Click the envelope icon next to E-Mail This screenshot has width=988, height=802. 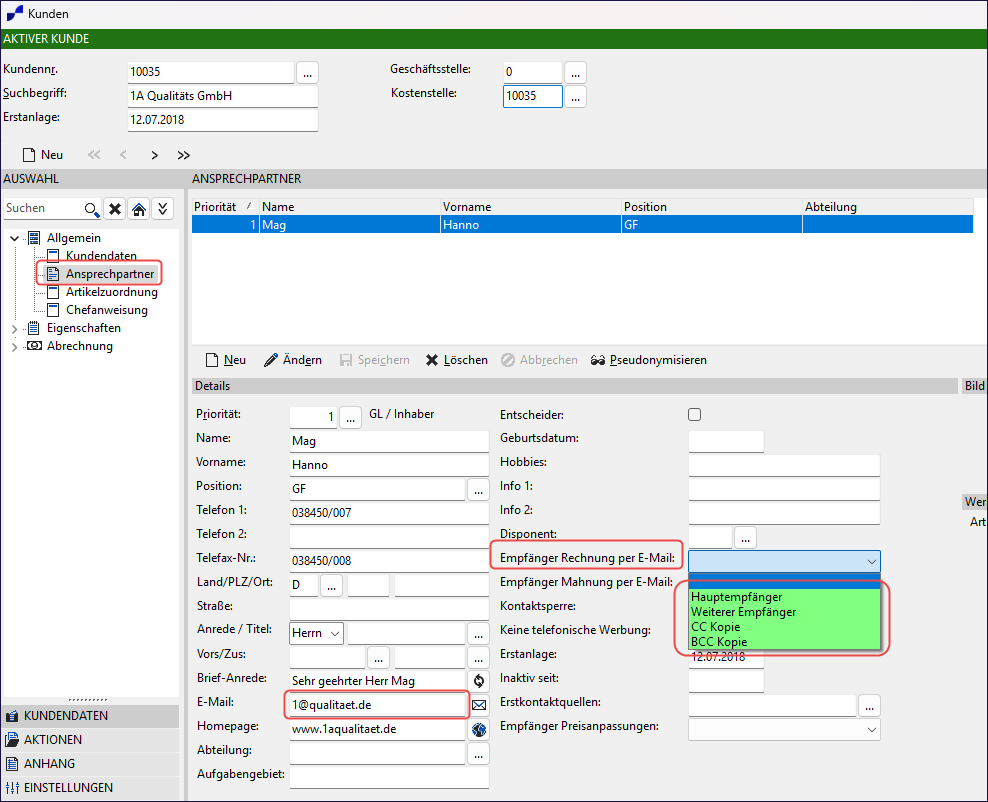pyautogui.click(x=479, y=705)
